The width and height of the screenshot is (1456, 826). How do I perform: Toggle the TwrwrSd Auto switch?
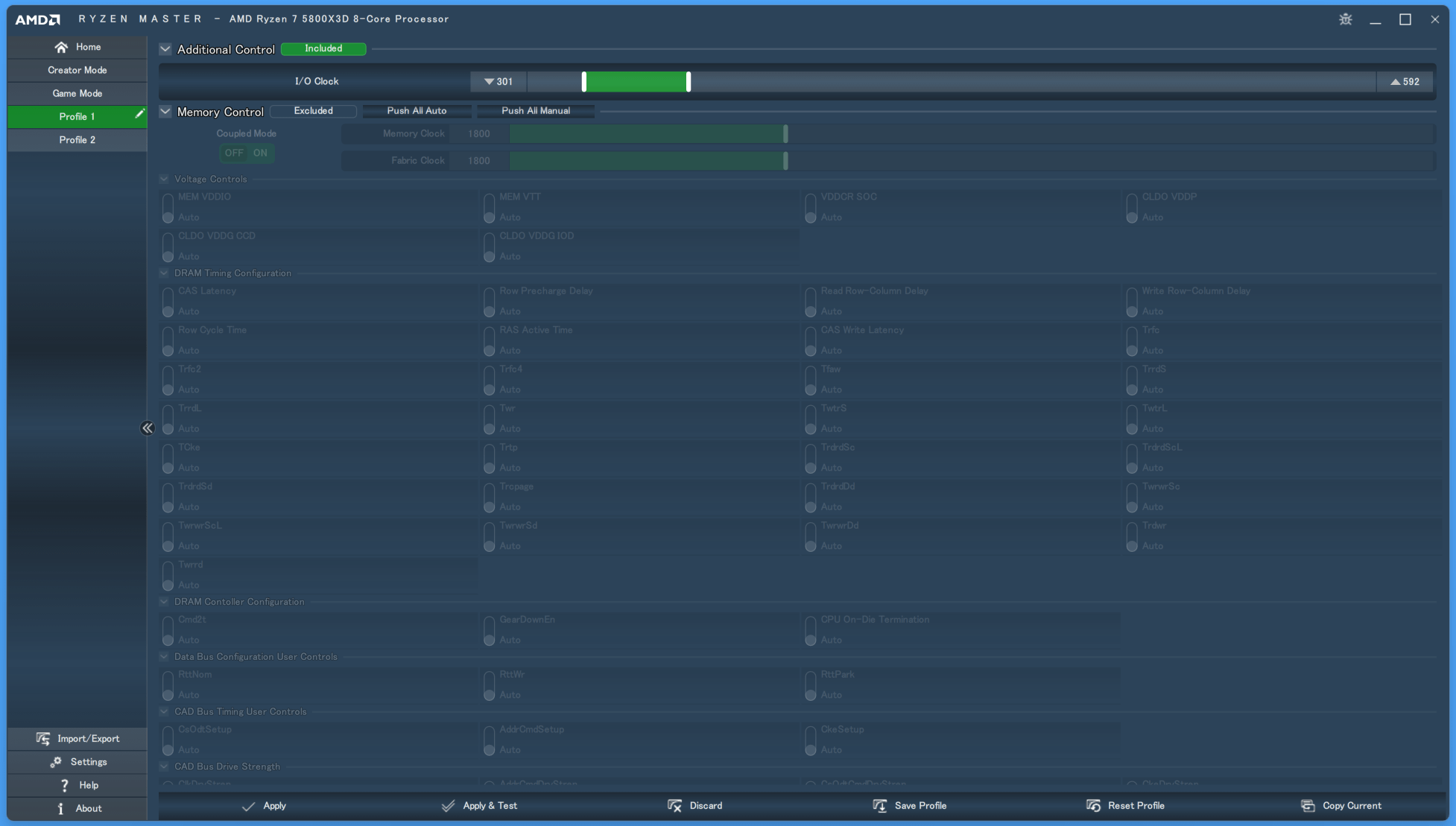(489, 537)
